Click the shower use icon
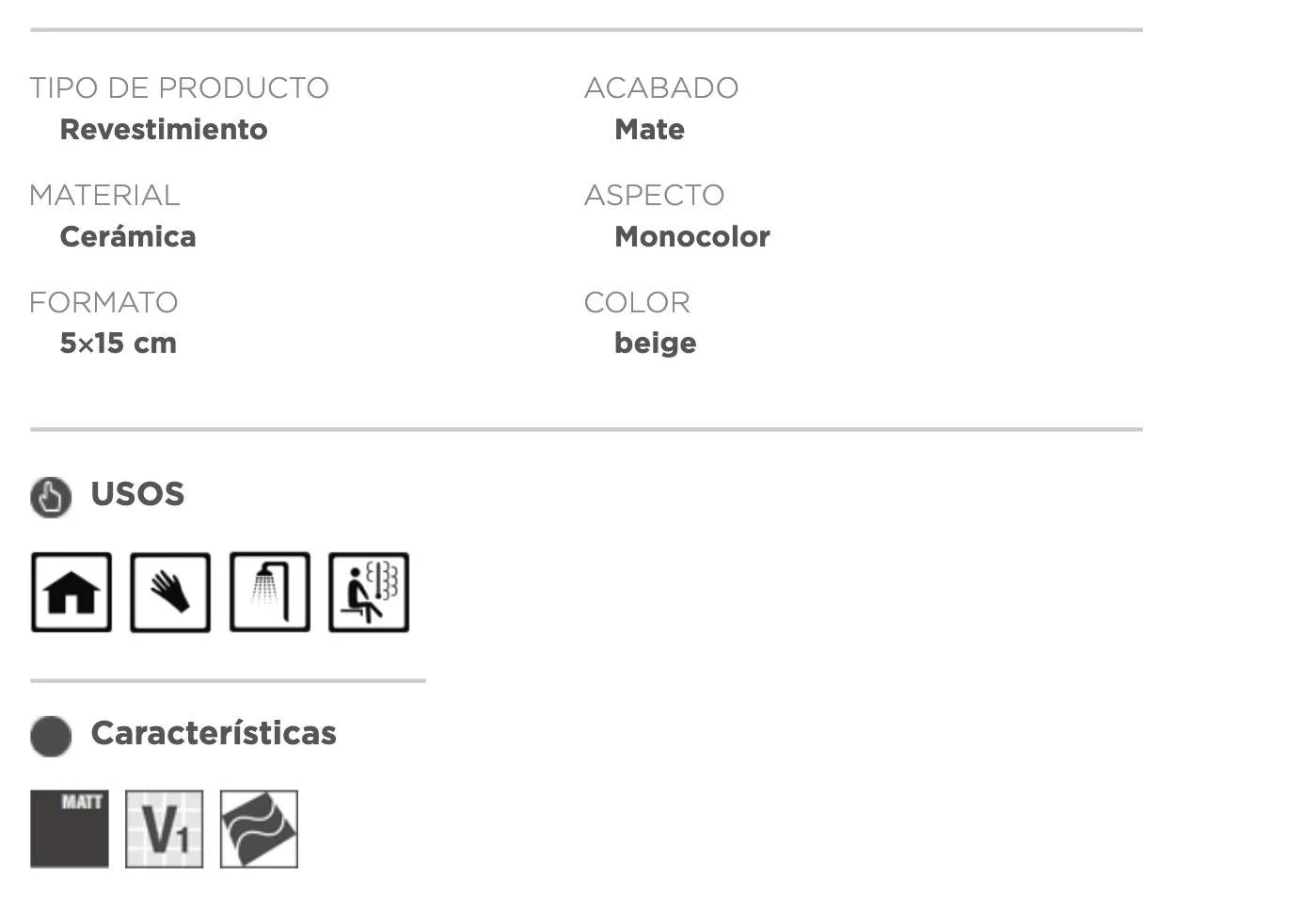The height and width of the screenshot is (924, 1302). [270, 592]
